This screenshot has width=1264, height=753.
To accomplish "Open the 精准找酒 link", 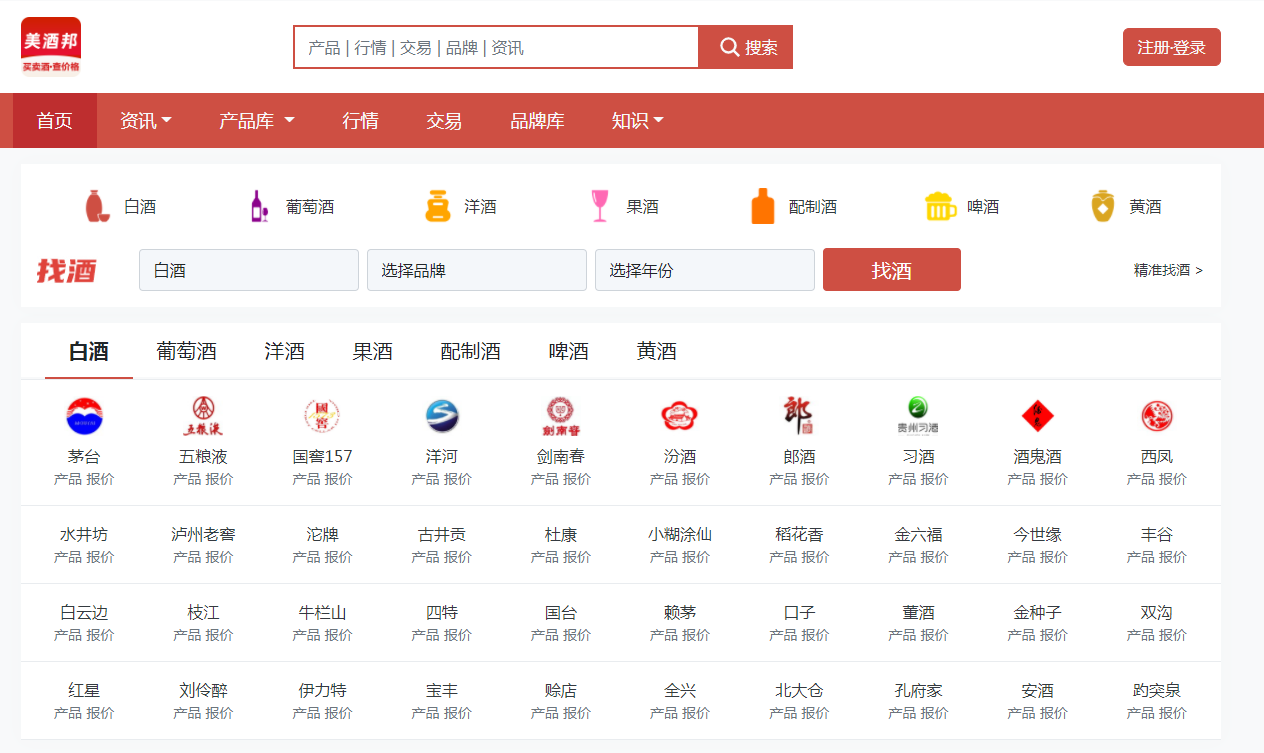I will pos(1168,270).
